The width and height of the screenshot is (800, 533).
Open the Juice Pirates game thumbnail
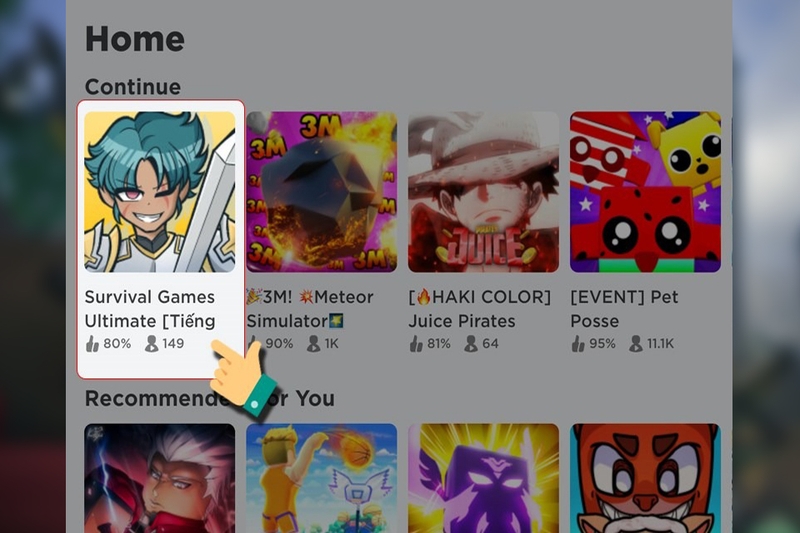(x=483, y=192)
